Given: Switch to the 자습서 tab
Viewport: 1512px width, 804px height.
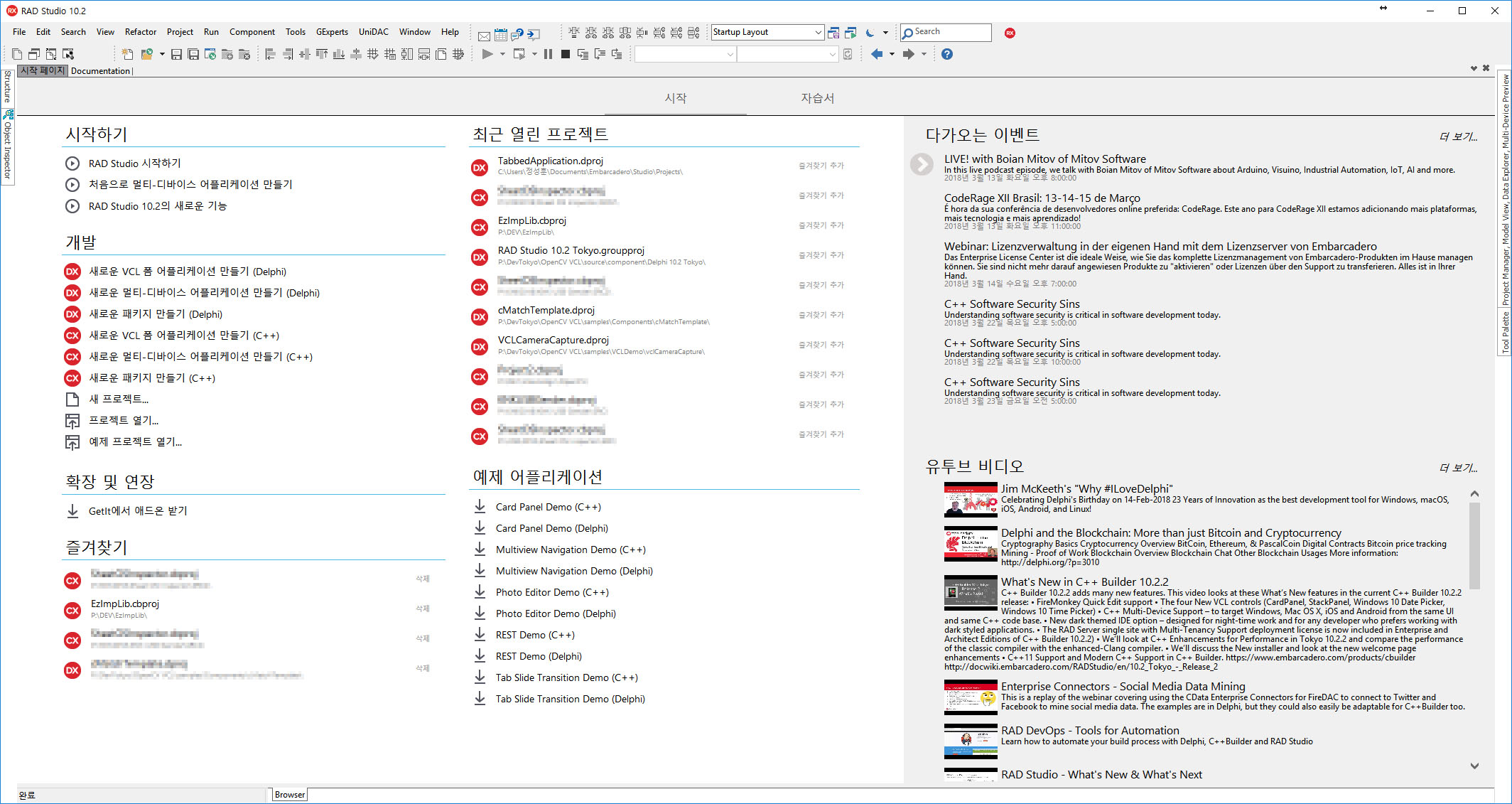Looking at the screenshot, I should pyautogui.click(x=818, y=98).
